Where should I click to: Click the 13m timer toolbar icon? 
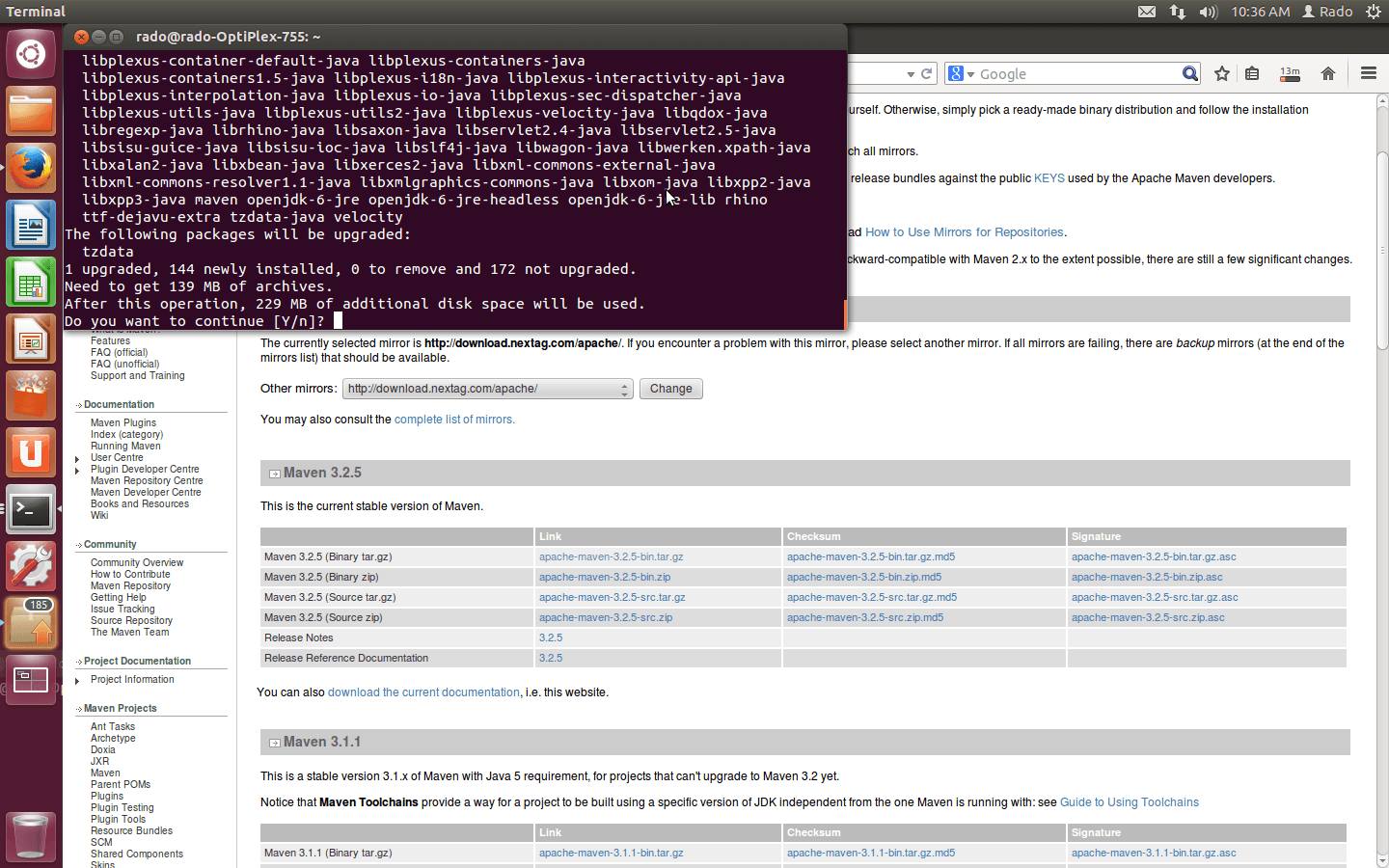pos(1290,73)
